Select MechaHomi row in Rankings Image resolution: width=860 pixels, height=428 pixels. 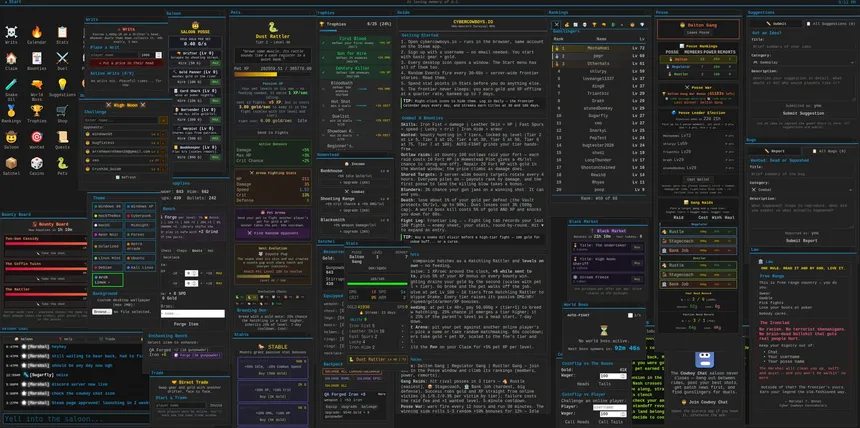pyautogui.click(x=598, y=48)
